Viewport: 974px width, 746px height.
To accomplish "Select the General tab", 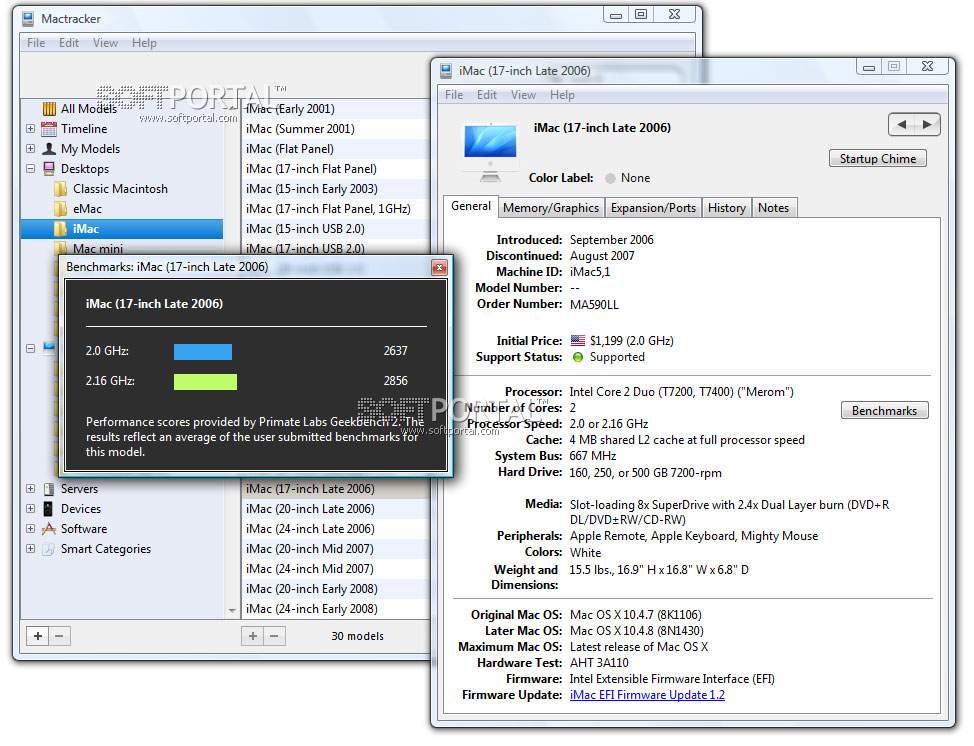I will (x=471, y=206).
